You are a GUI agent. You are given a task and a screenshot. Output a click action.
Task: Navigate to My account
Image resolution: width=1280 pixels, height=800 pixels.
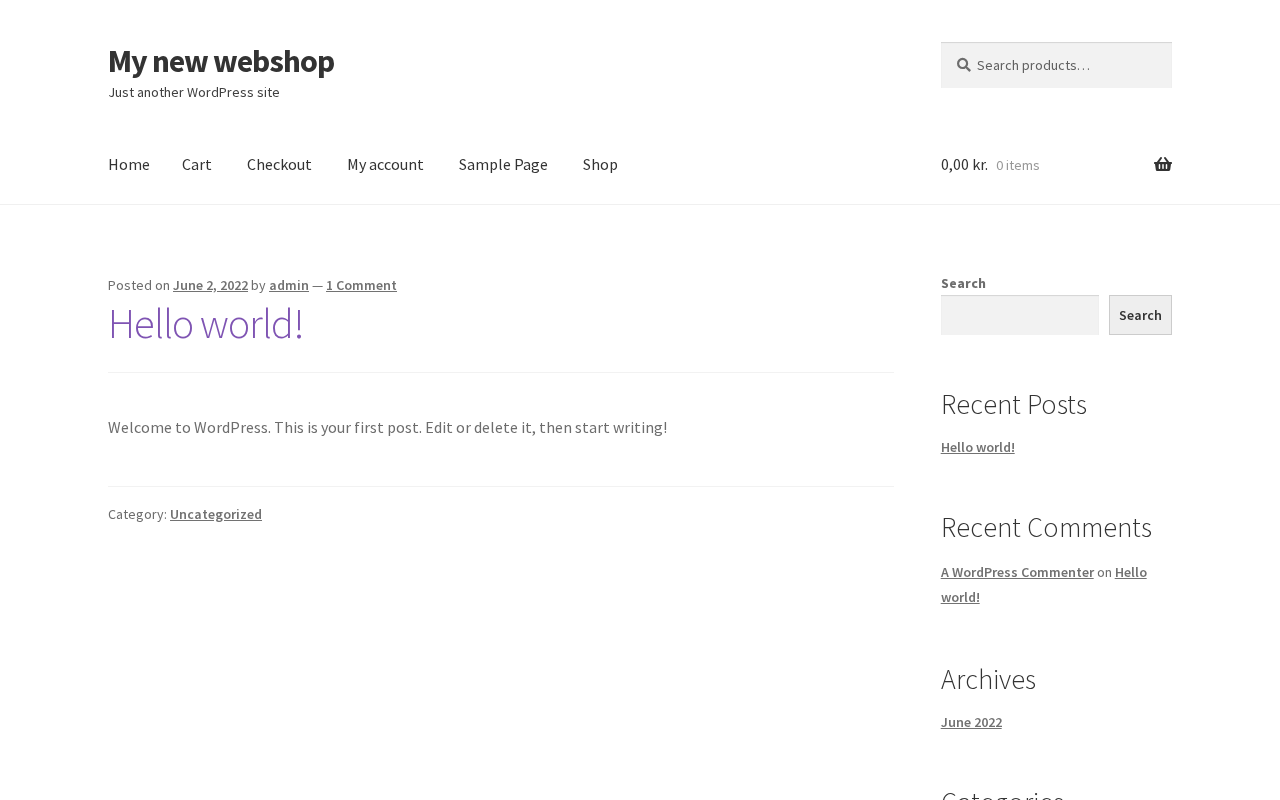pyautogui.click(x=385, y=165)
